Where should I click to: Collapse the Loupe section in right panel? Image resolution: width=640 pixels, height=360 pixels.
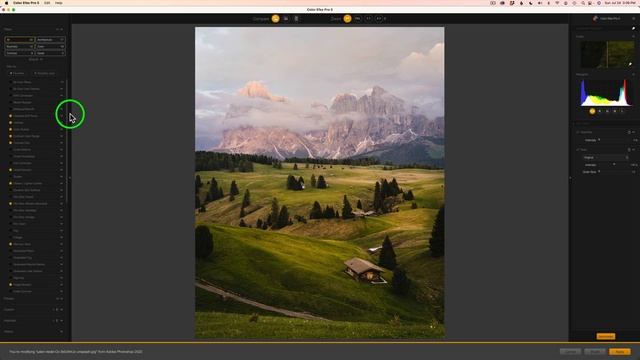[x=633, y=37]
